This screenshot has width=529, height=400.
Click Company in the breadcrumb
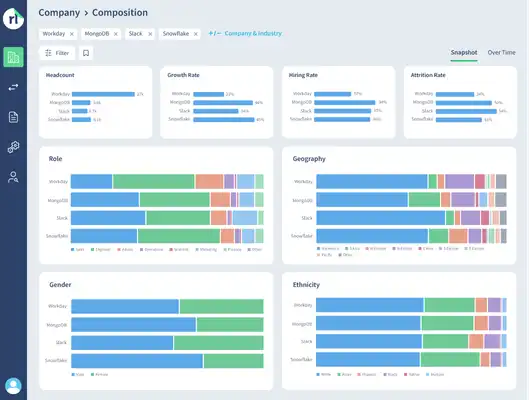pos(59,12)
